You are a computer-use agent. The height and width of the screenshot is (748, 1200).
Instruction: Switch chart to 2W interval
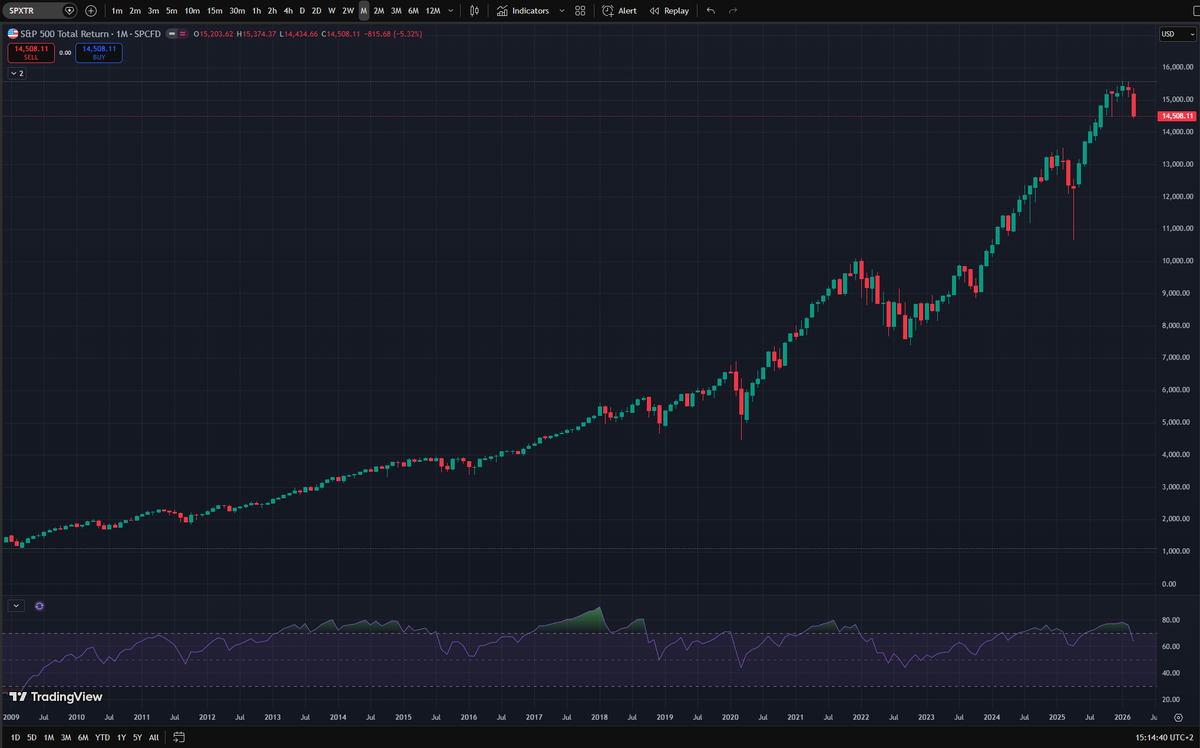[348, 10]
